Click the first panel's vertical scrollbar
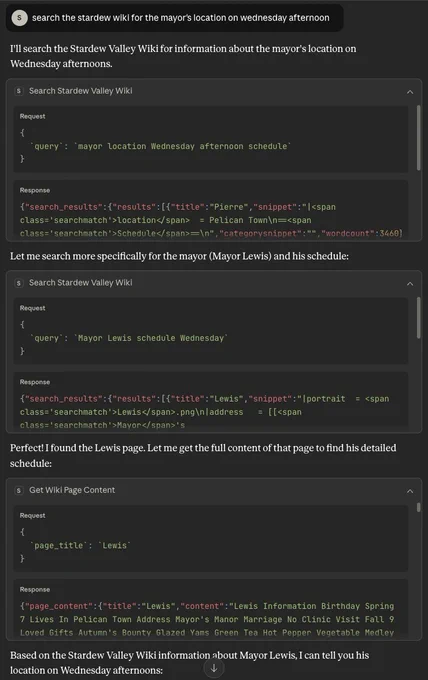 coord(418,137)
